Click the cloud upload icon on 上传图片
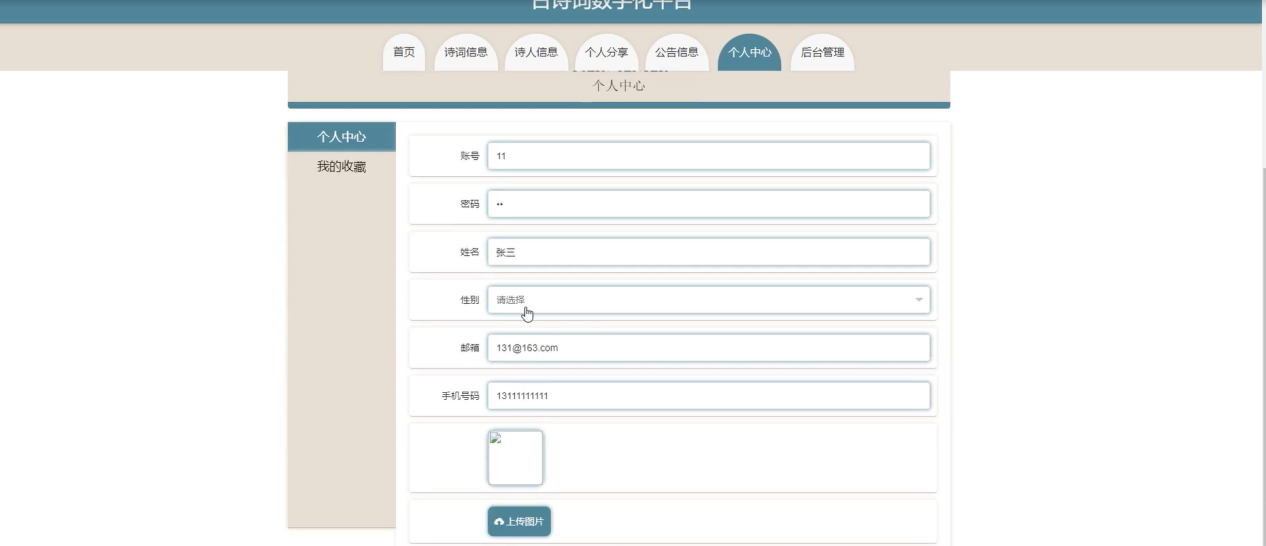1266x546 pixels. (499, 522)
